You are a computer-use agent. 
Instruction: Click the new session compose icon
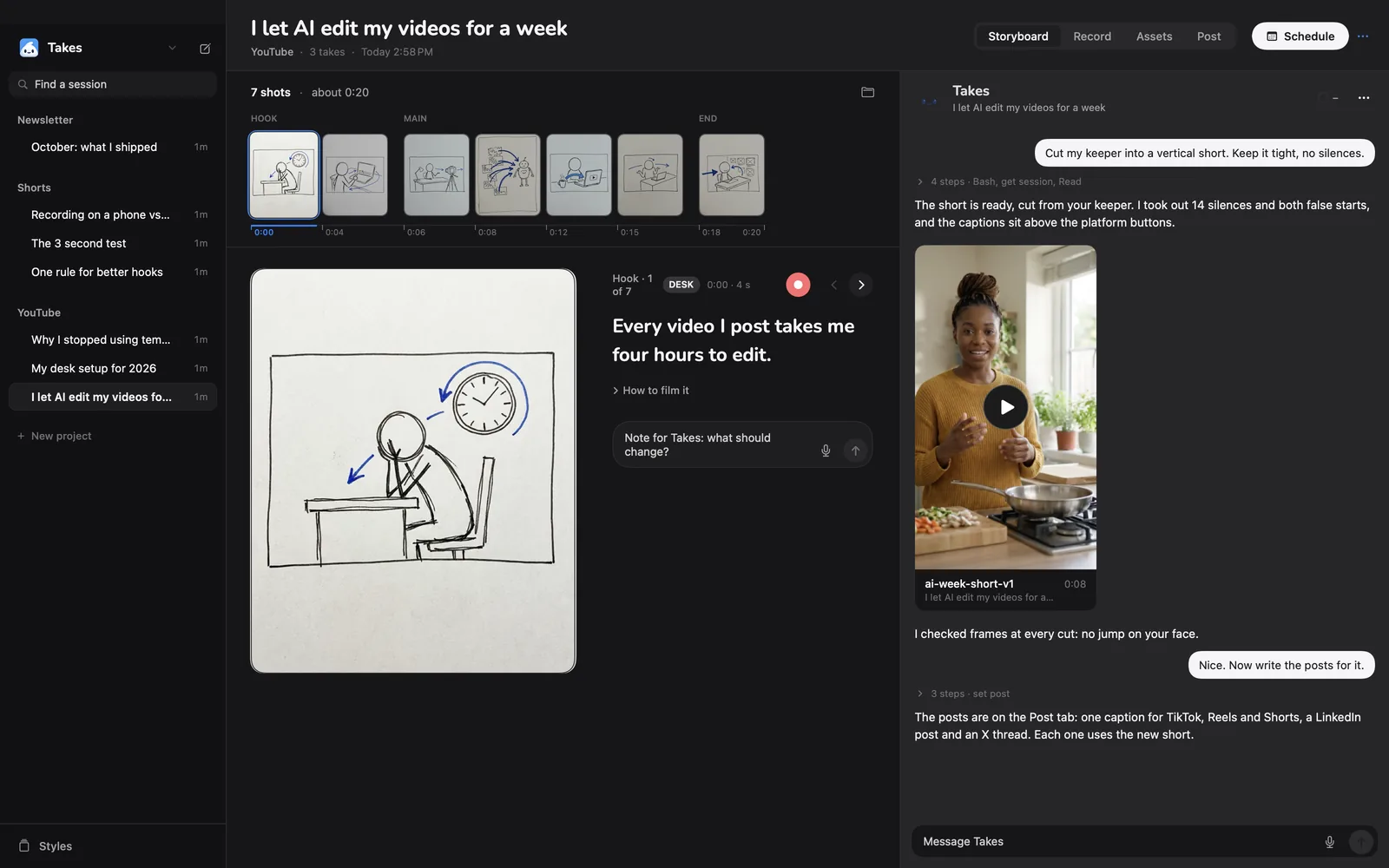pyautogui.click(x=205, y=49)
